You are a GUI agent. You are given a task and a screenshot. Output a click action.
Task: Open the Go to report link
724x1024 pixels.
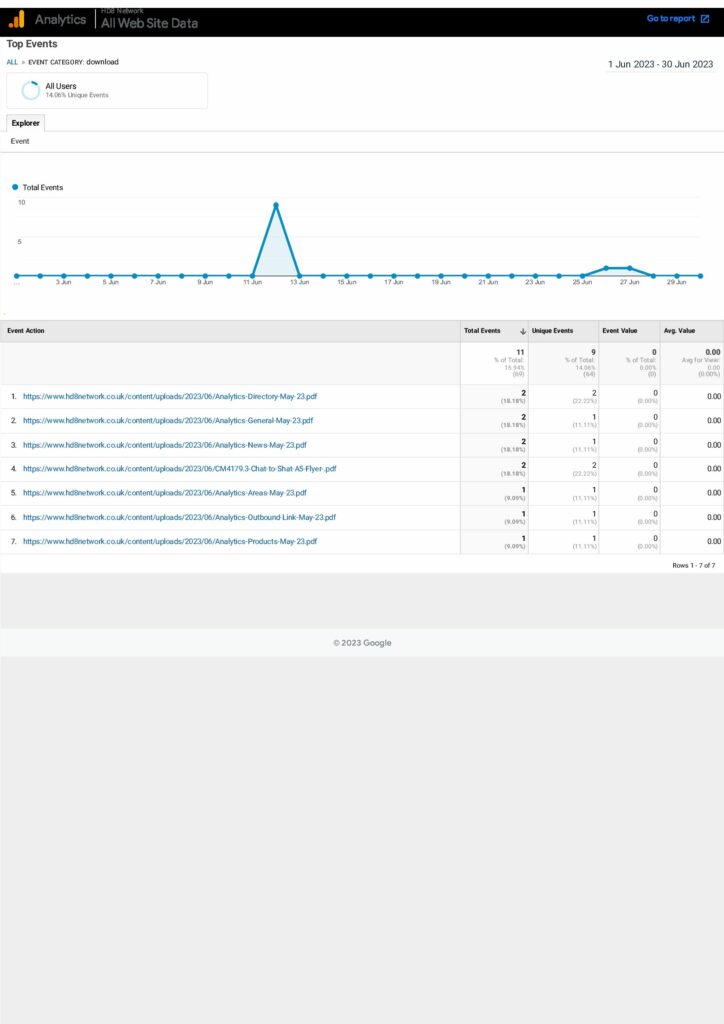point(670,19)
